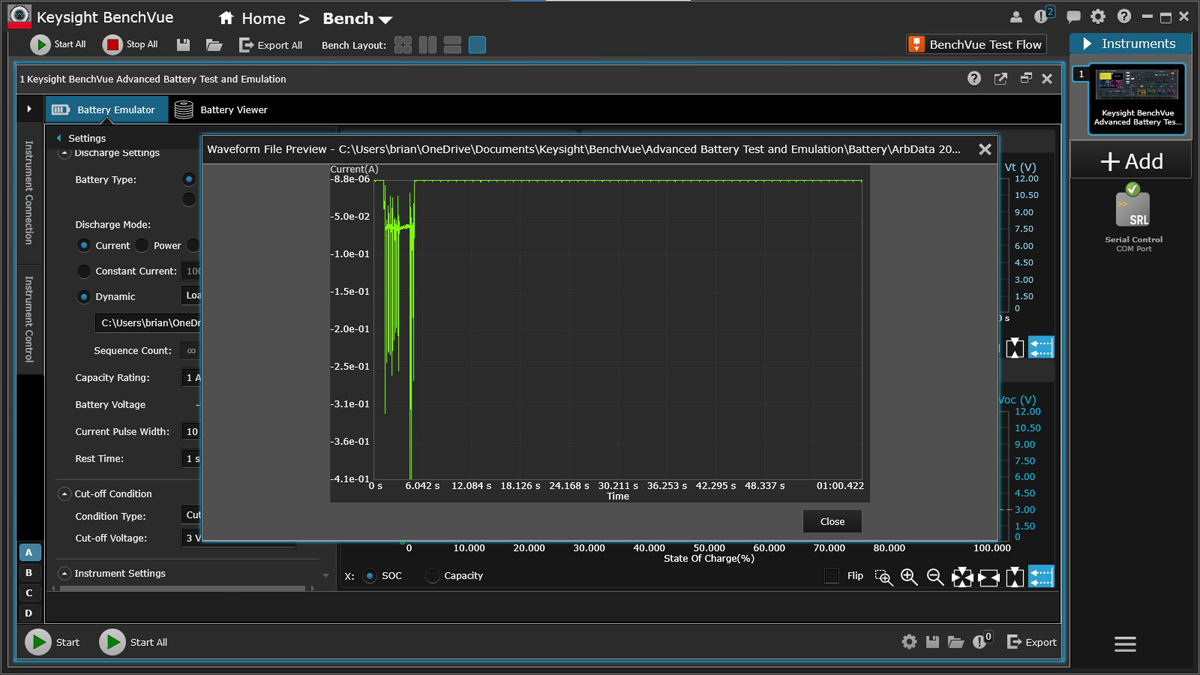Open BenchVue Test Flow
The height and width of the screenshot is (675, 1200).
(976, 44)
